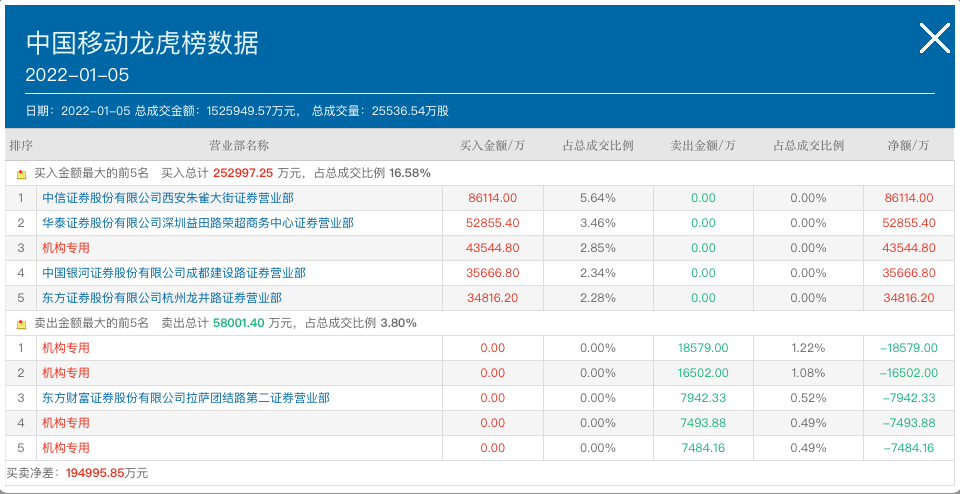Screen dimensions: 960x494
Task: Open 机构专用 link selling 16502.00
Action: tap(66, 373)
